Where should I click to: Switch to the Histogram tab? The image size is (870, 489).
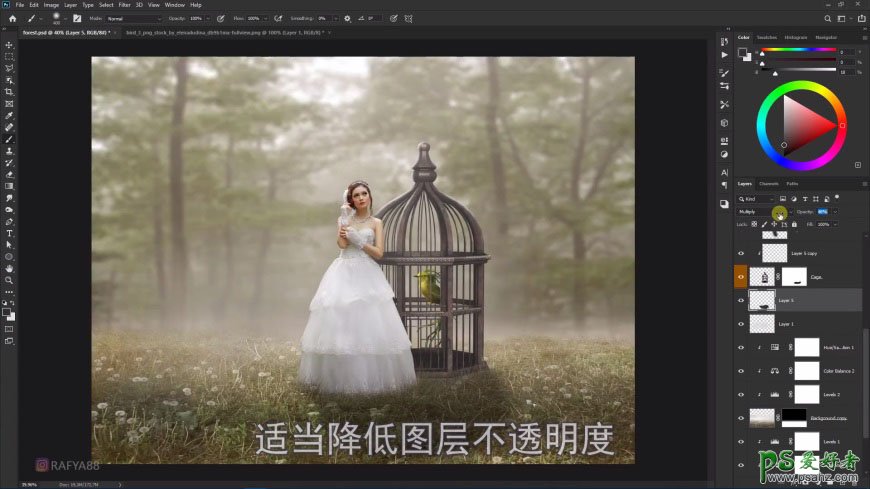(x=796, y=37)
